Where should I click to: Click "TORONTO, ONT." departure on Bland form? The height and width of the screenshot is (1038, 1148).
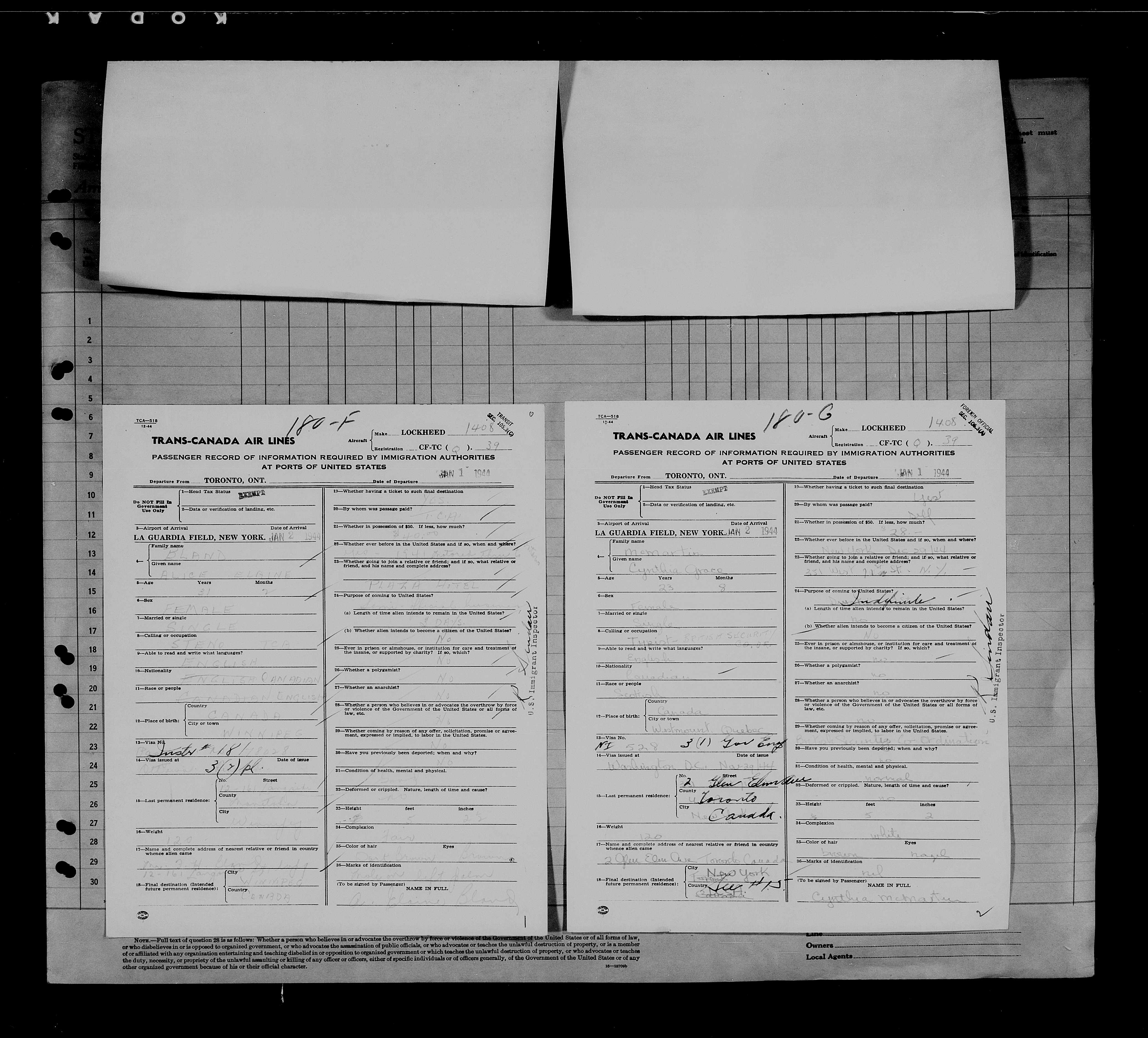[x=235, y=480]
